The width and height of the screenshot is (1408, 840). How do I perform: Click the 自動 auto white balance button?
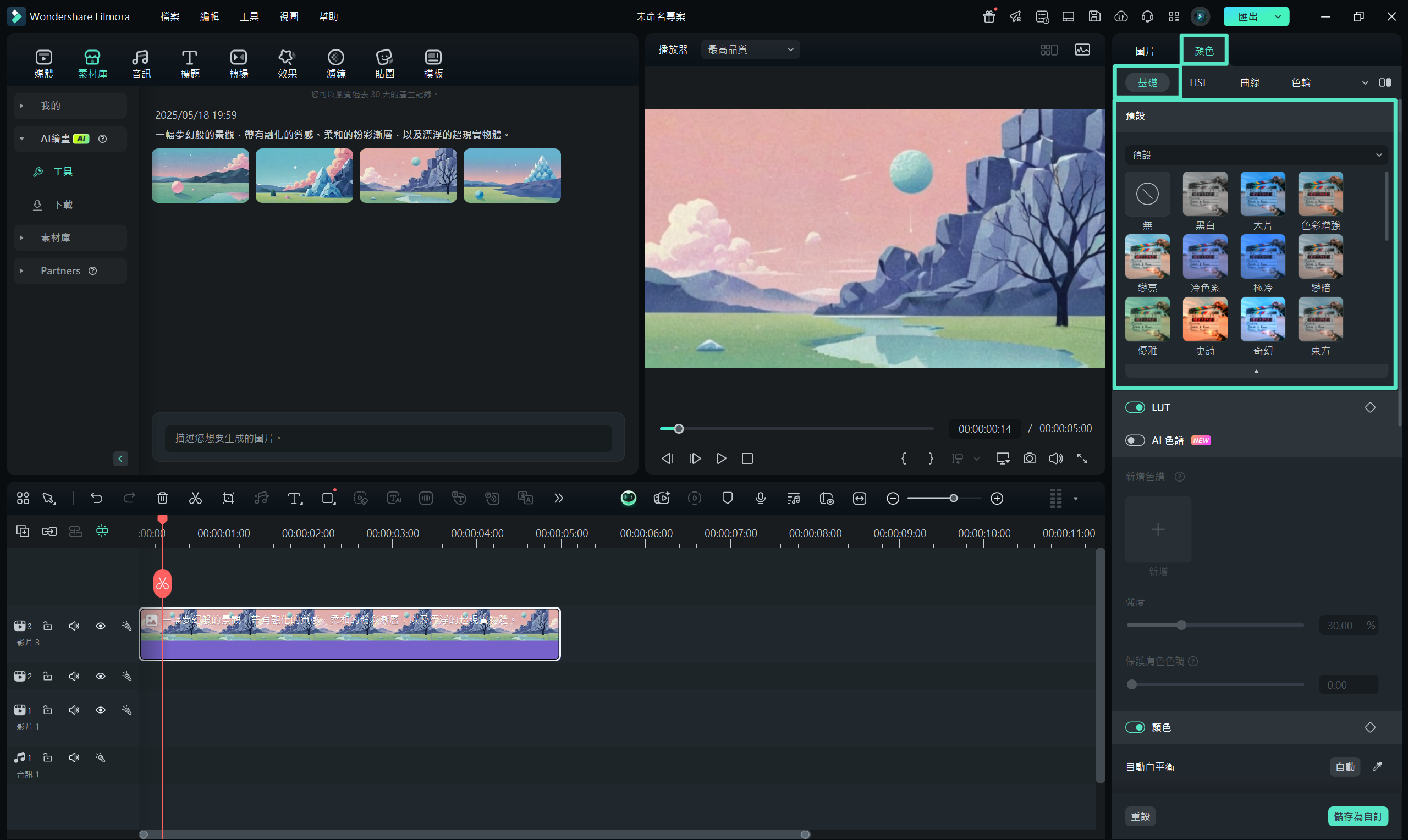pos(1345,767)
